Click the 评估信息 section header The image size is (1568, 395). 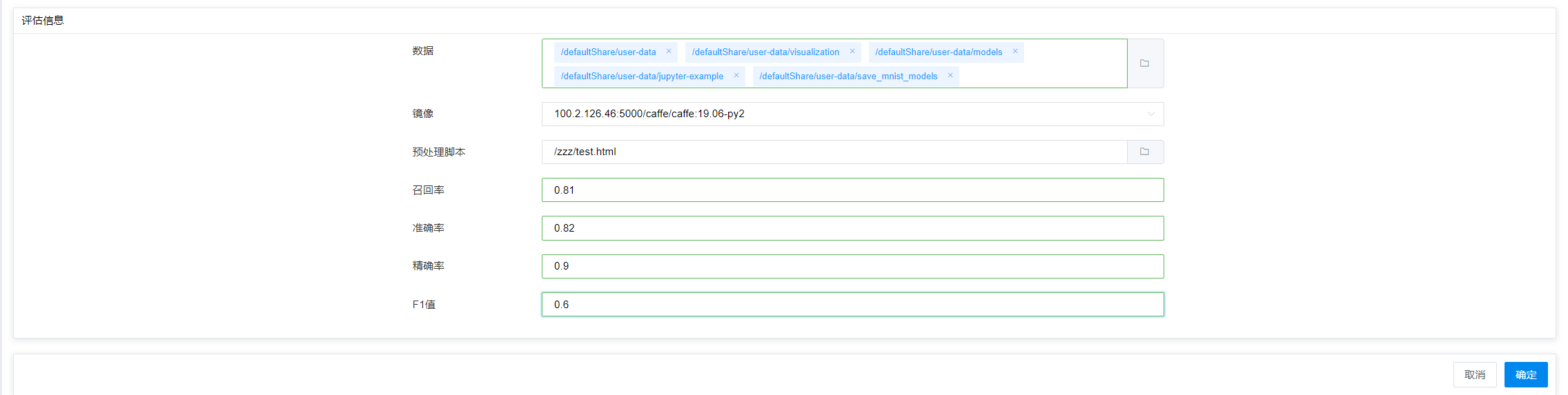(x=43, y=21)
